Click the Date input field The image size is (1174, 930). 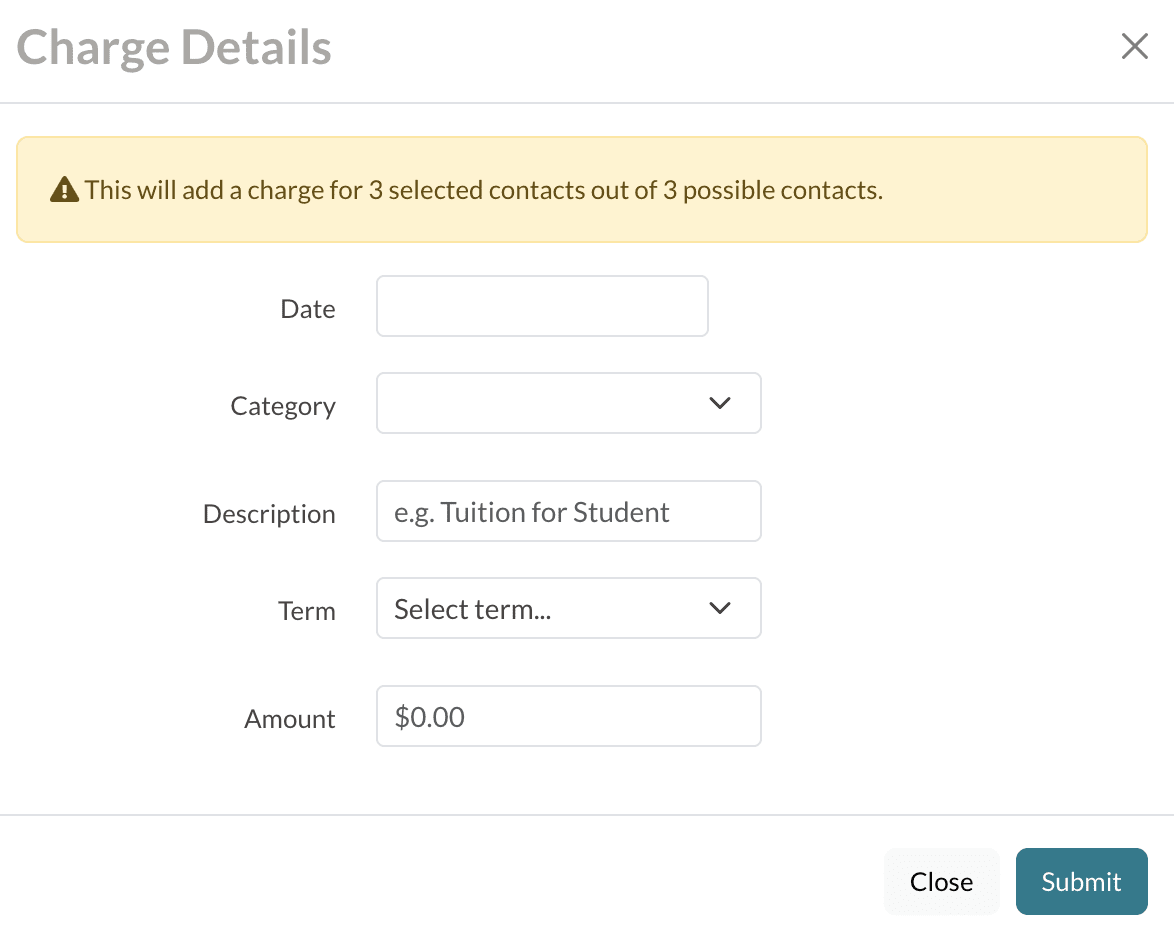click(542, 306)
